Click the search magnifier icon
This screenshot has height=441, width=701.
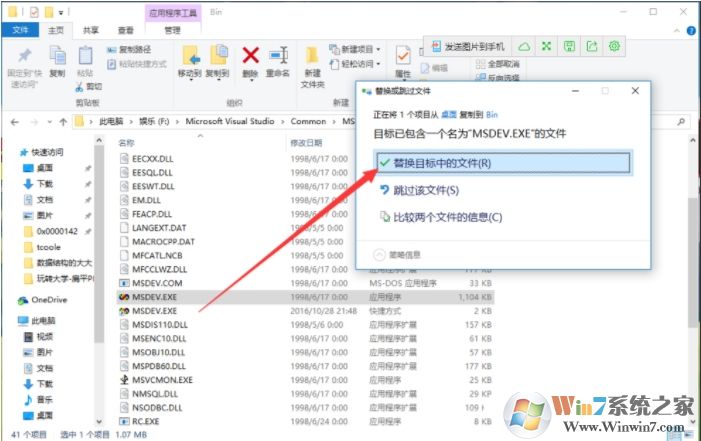click(x=681, y=121)
